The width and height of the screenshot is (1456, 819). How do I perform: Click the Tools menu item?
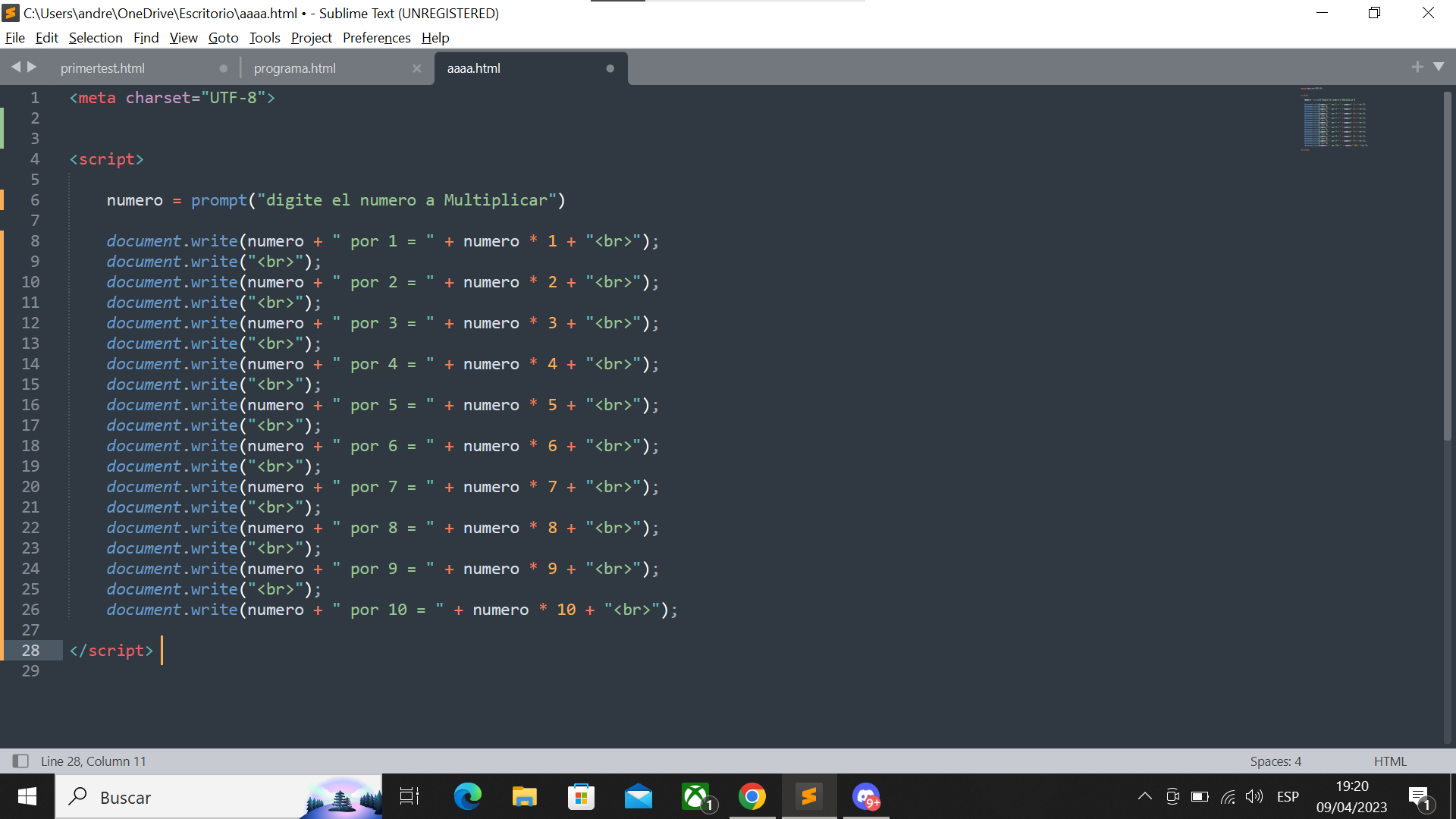[x=263, y=37]
